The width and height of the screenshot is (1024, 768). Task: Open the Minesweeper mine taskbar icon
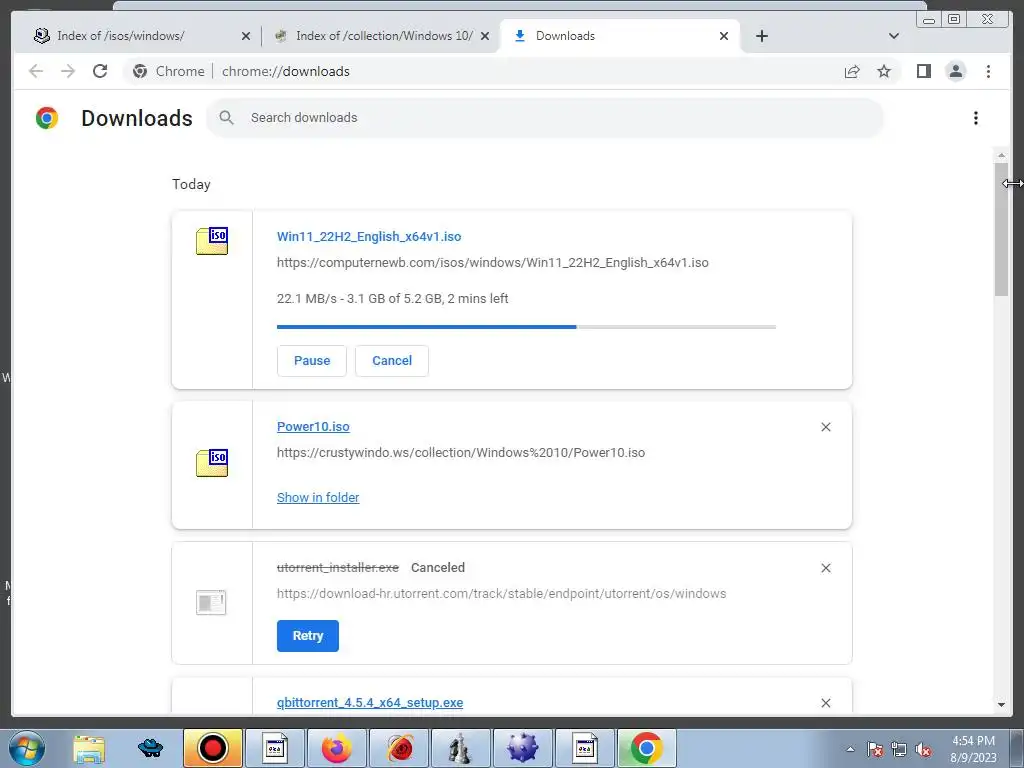tap(522, 748)
